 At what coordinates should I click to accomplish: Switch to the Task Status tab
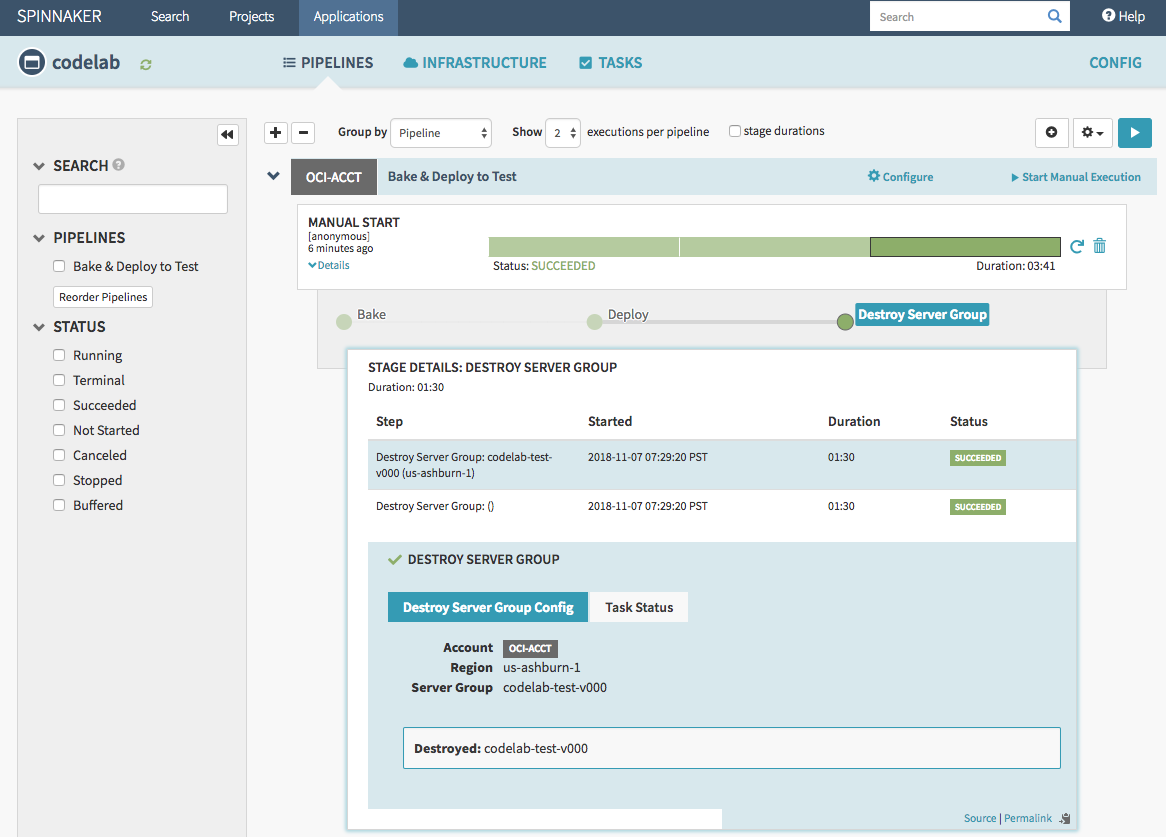tap(639, 607)
